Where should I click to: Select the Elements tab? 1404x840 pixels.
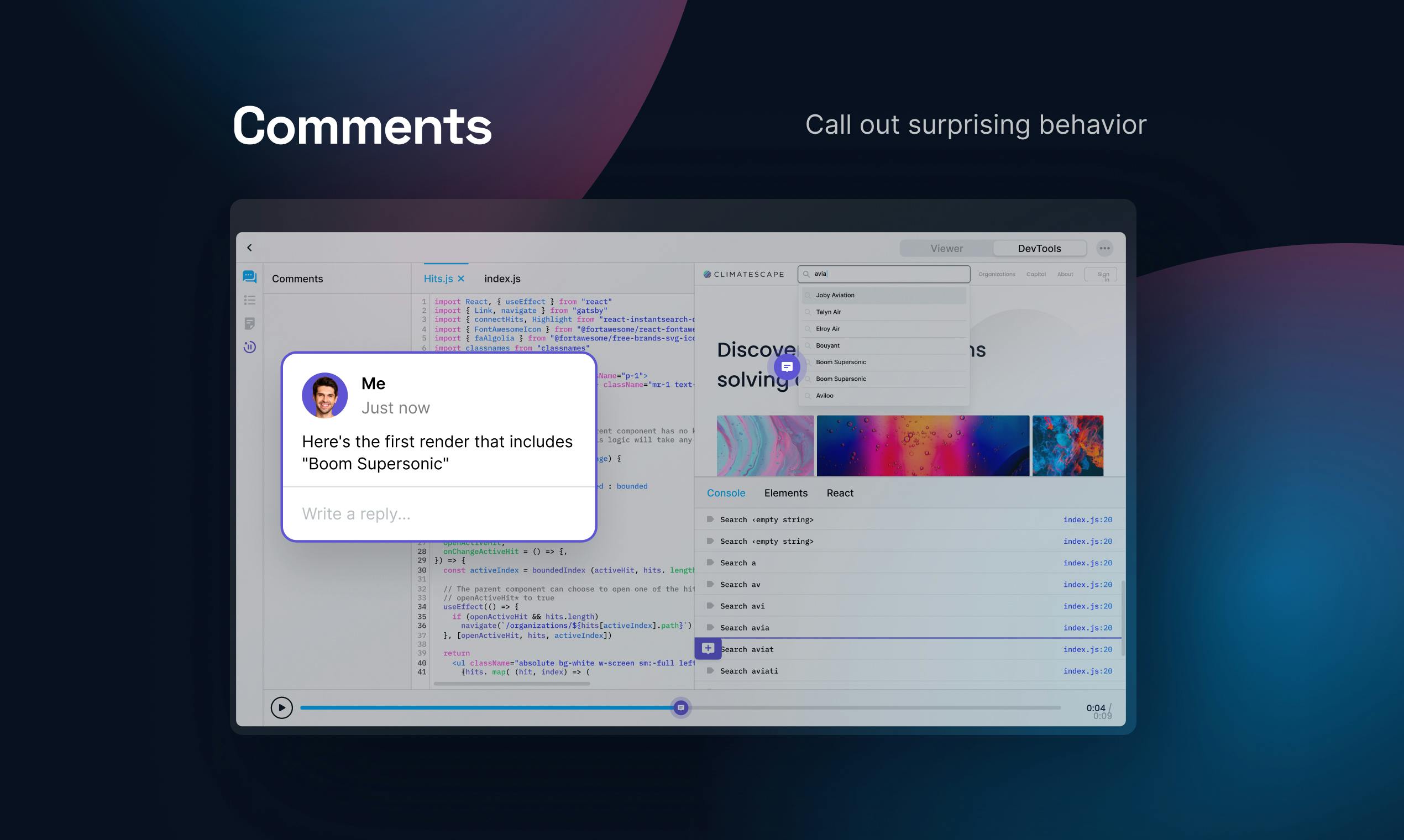click(786, 493)
